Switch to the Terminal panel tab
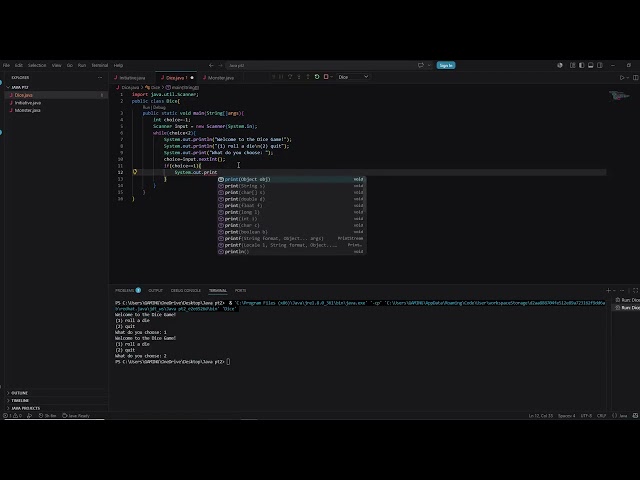The image size is (640, 480). (x=218, y=290)
